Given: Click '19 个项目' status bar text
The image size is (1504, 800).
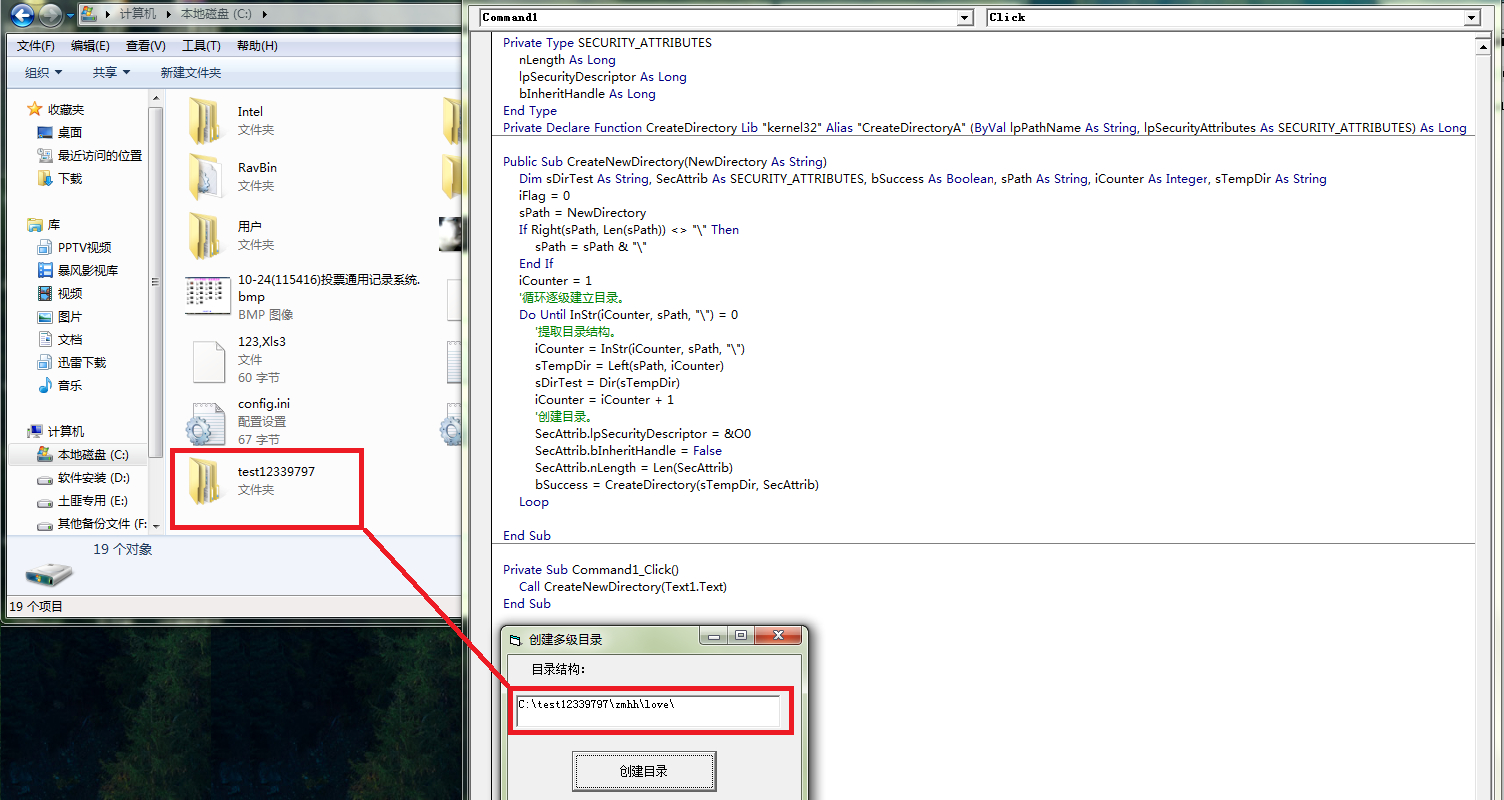Looking at the screenshot, I should point(36,606).
